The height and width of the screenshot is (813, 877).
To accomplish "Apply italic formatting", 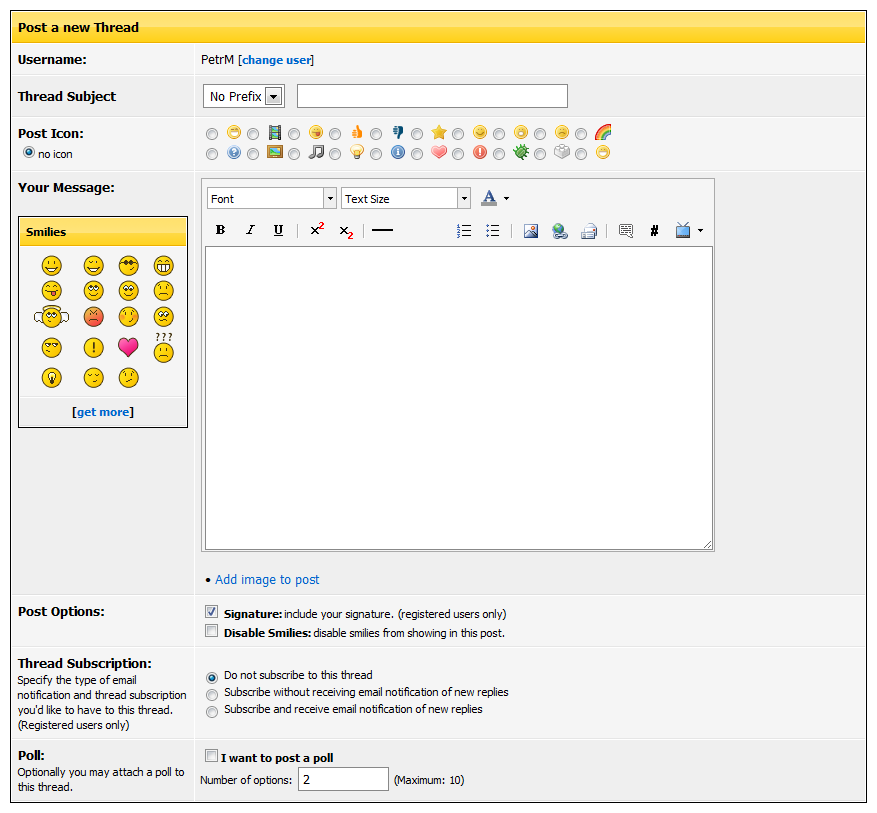I will (x=250, y=230).
